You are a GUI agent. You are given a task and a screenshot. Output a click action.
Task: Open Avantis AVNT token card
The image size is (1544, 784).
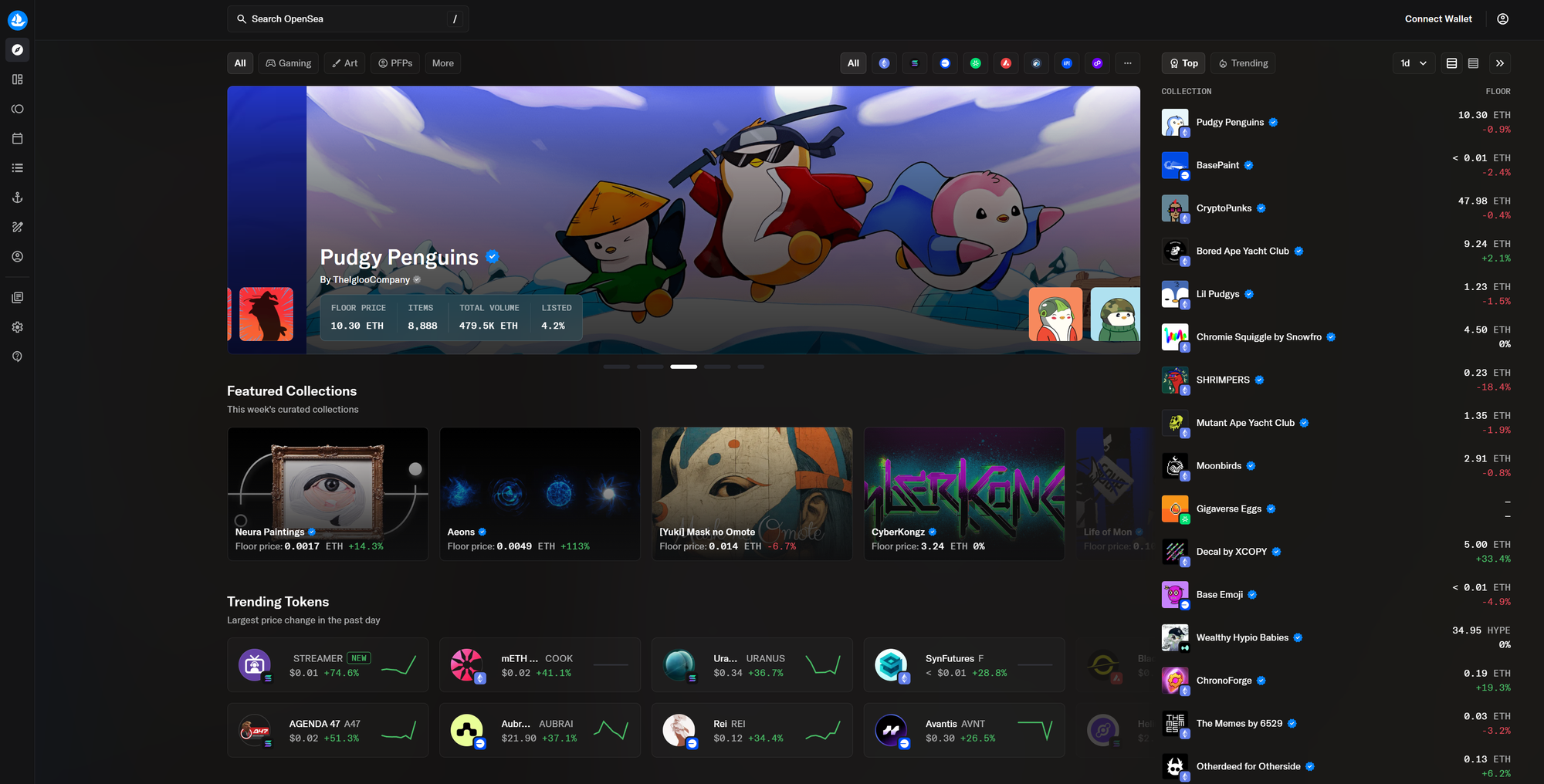click(x=964, y=730)
